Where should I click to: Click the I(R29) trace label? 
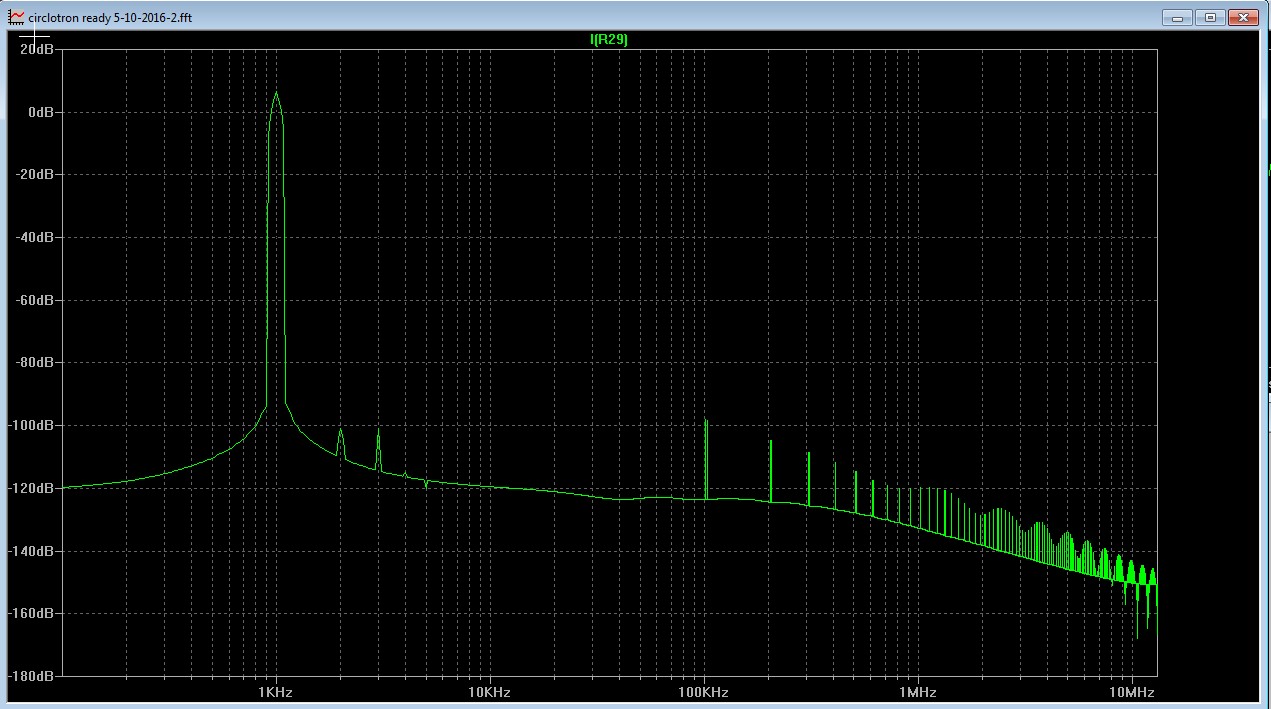(x=609, y=39)
